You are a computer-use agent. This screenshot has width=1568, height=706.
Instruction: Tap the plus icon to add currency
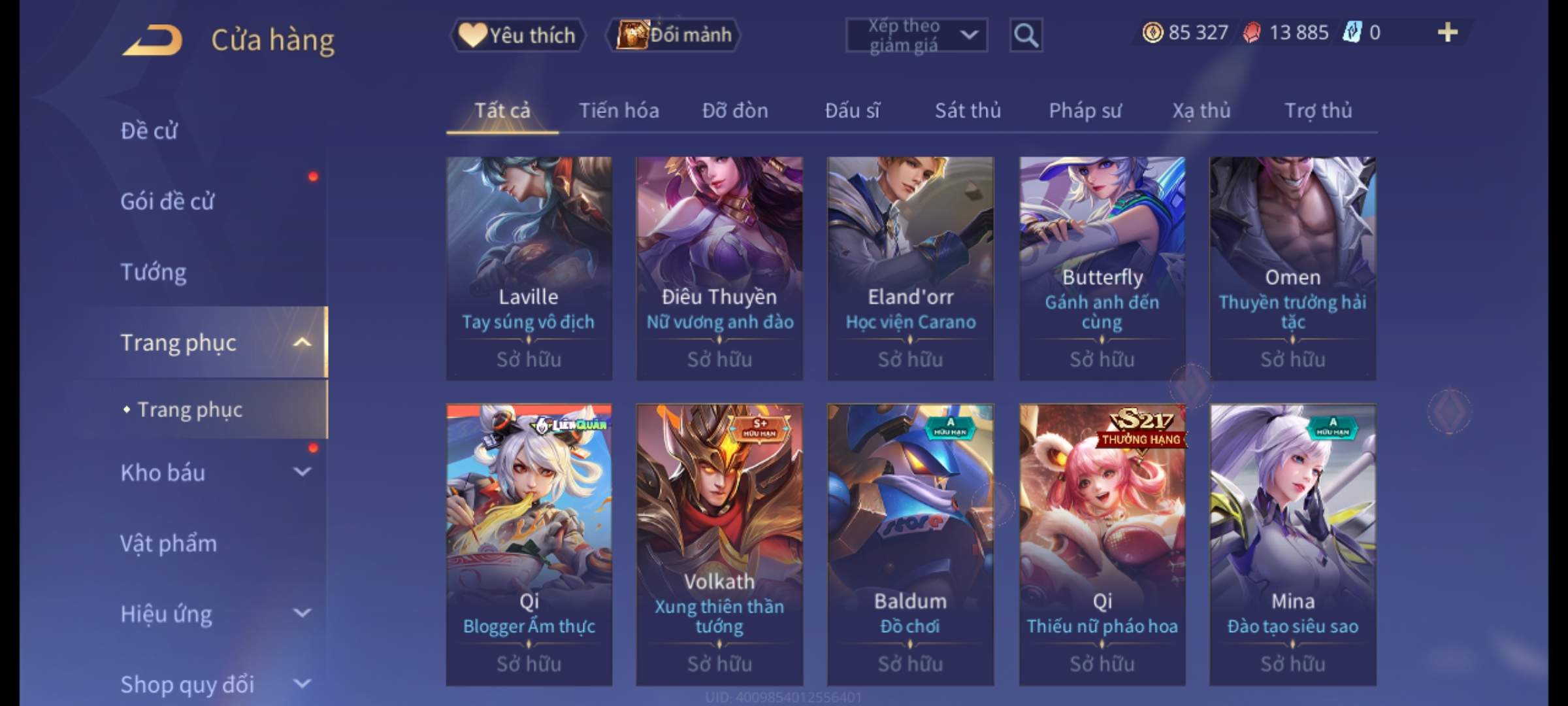1448,33
